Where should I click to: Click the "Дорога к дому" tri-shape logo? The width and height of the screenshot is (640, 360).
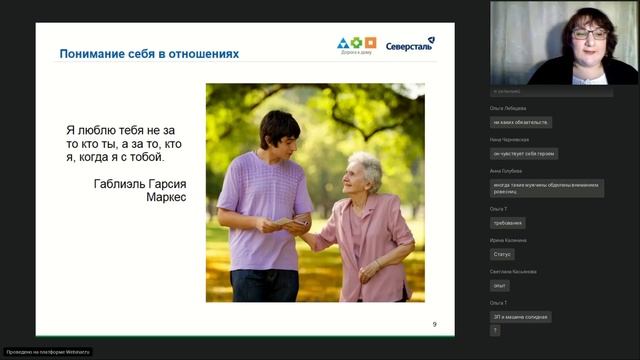pyautogui.click(x=357, y=45)
